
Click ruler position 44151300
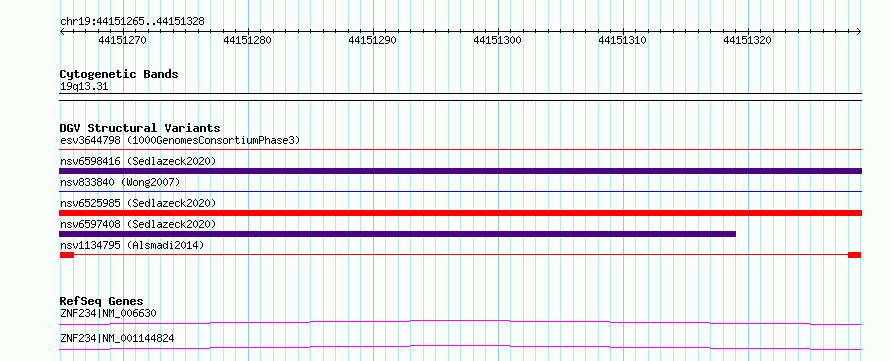click(497, 40)
